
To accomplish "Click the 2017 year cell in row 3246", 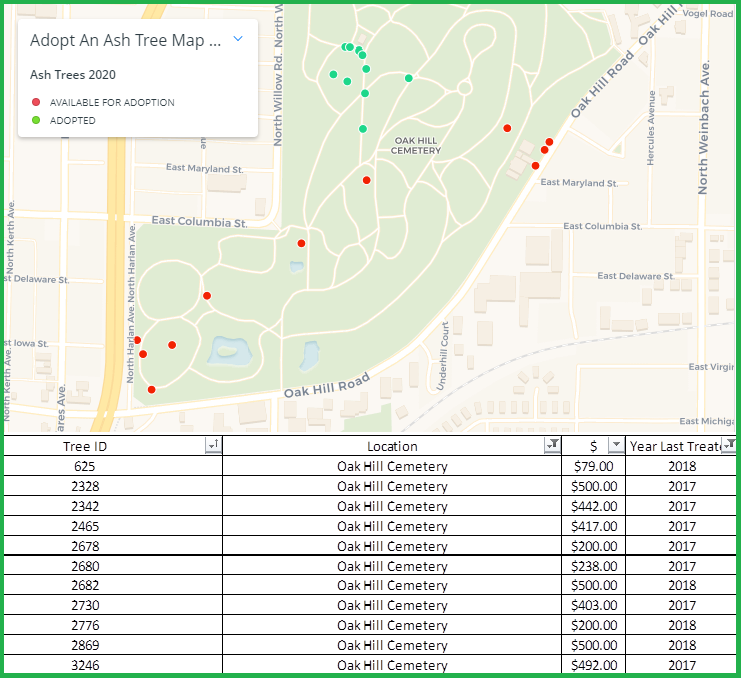I will pyautogui.click(x=681, y=665).
